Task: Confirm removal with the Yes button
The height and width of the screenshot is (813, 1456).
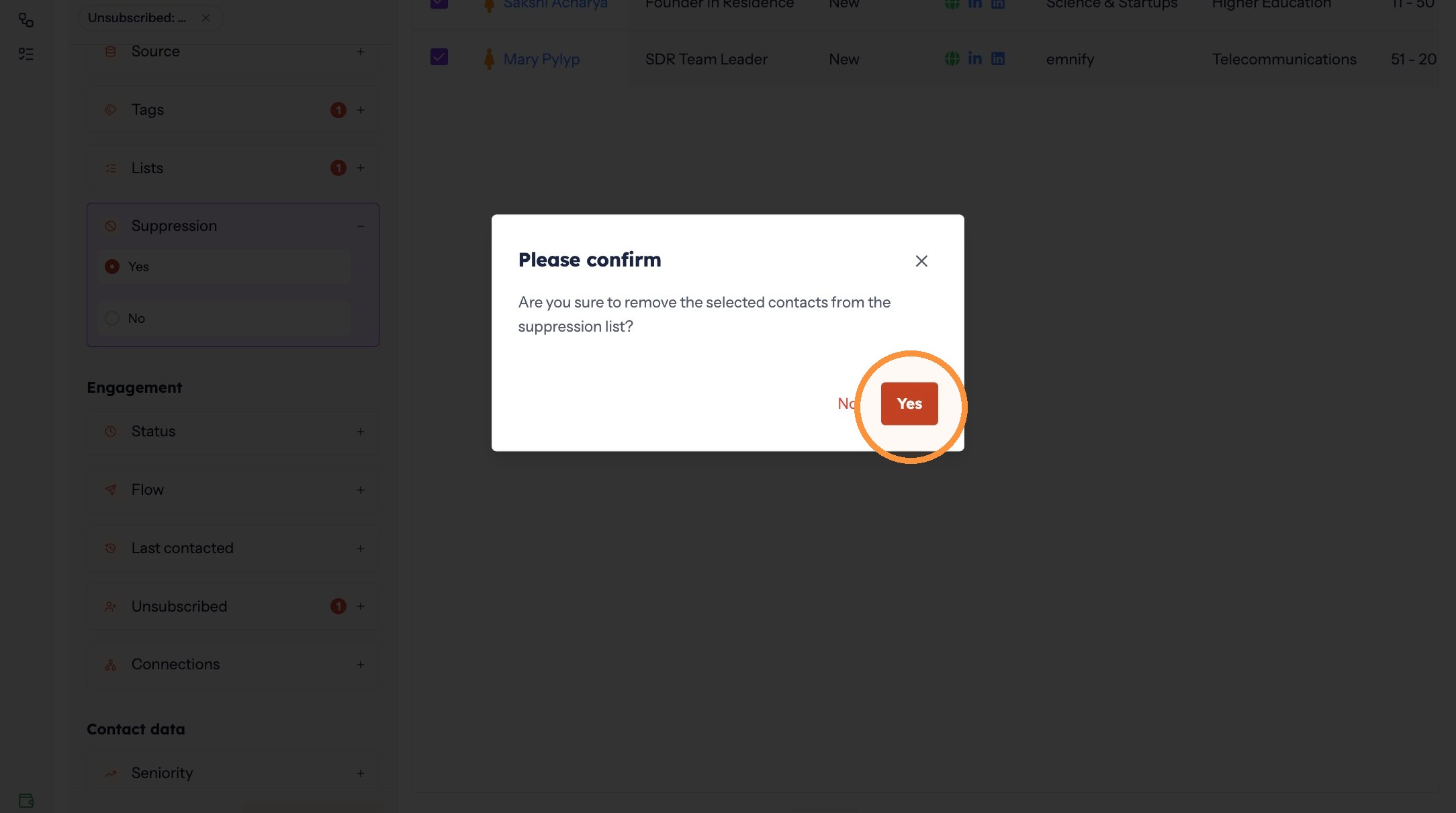Action: click(x=909, y=403)
